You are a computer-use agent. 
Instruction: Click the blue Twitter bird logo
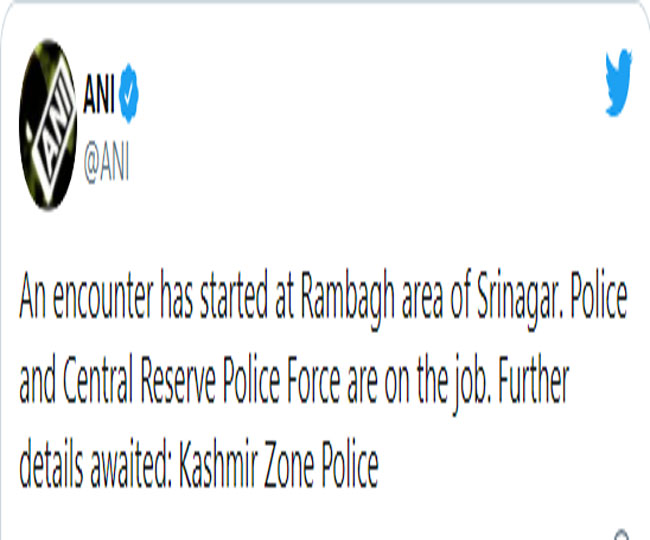pos(618,82)
